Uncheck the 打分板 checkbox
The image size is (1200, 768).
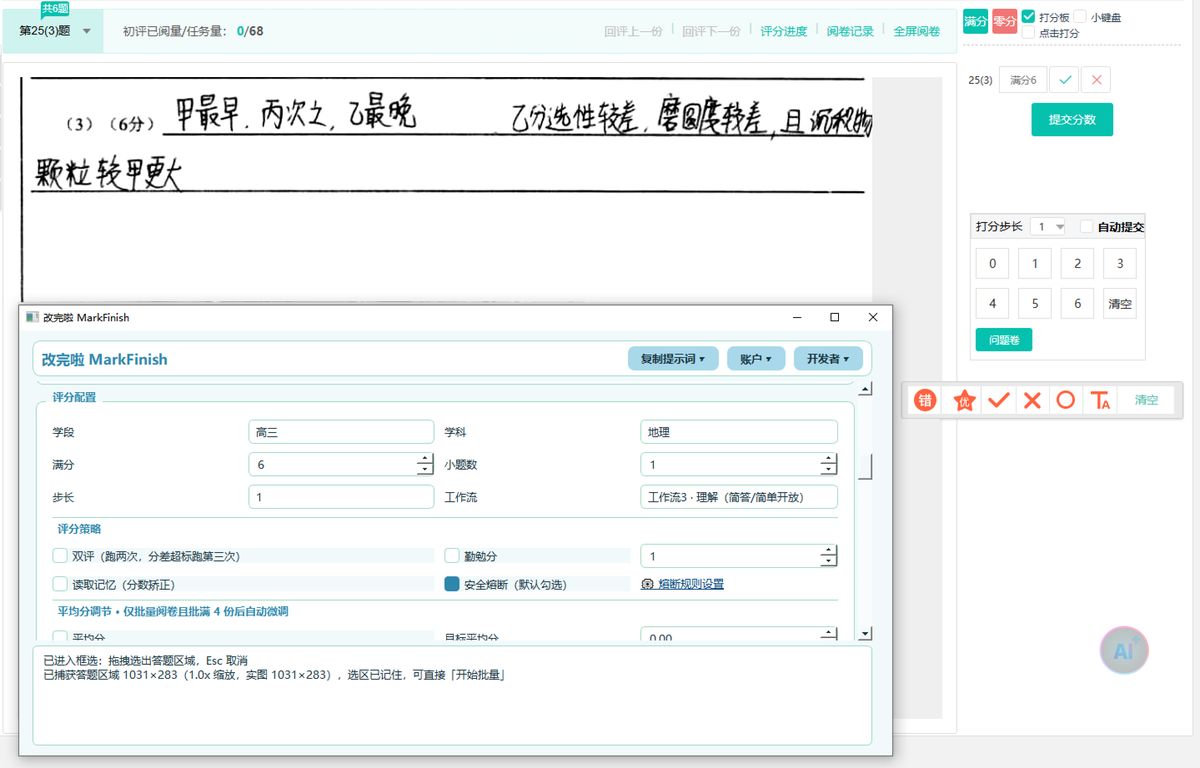point(1029,17)
